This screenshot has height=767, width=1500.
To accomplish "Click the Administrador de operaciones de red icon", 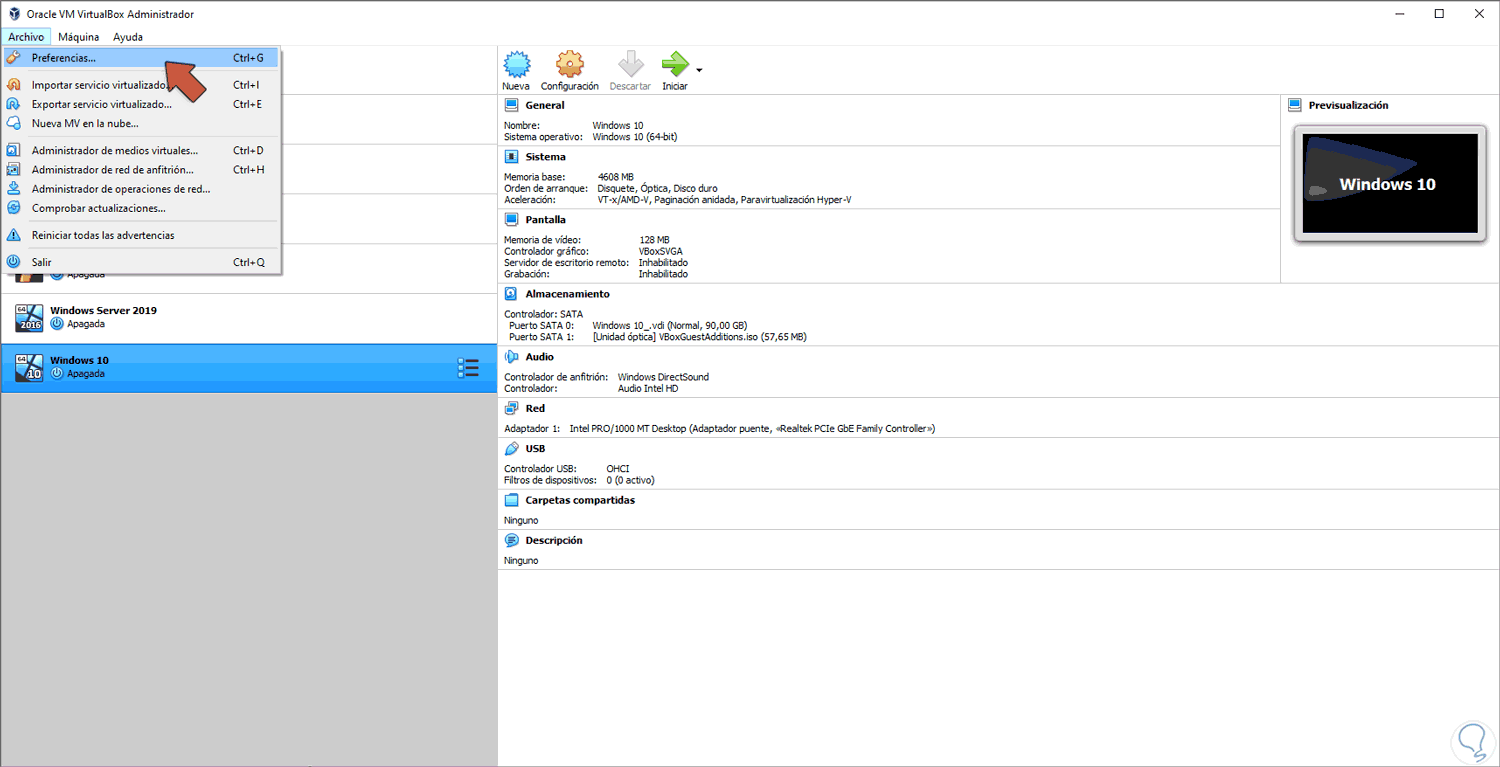I will pyautogui.click(x=14, y=189).
